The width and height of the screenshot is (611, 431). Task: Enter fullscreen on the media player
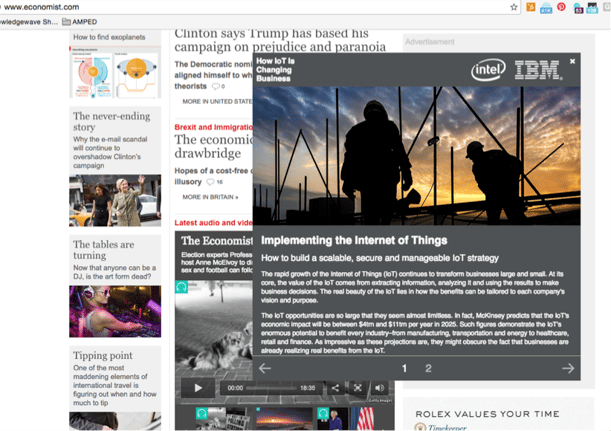pos(357,388)
